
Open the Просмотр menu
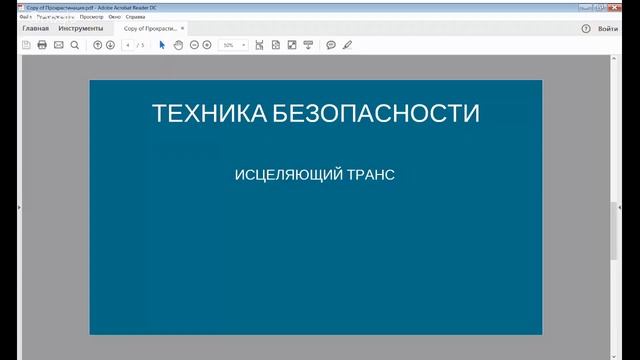point(91,17)
